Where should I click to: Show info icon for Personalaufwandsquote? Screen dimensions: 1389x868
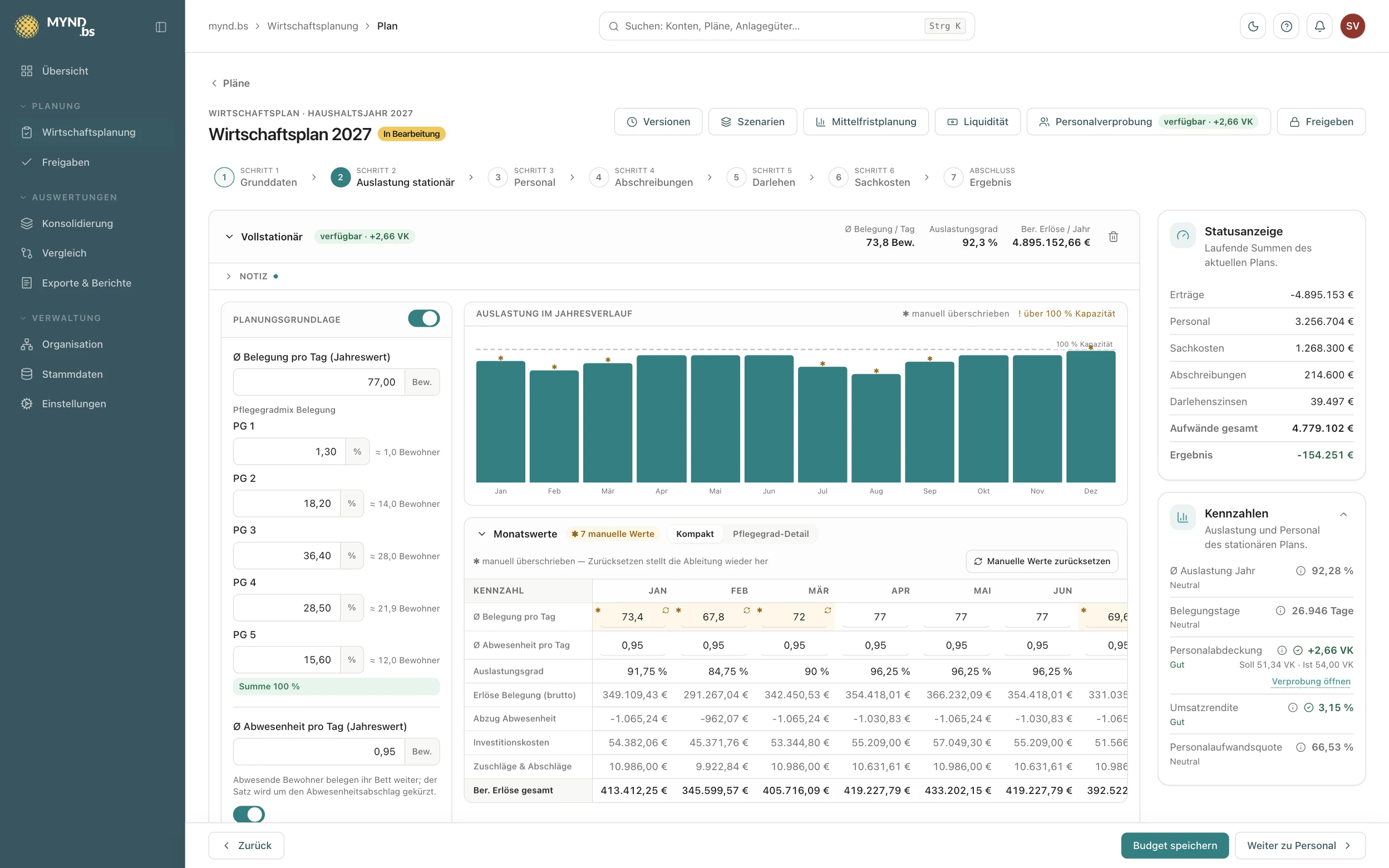point(1301,747)
